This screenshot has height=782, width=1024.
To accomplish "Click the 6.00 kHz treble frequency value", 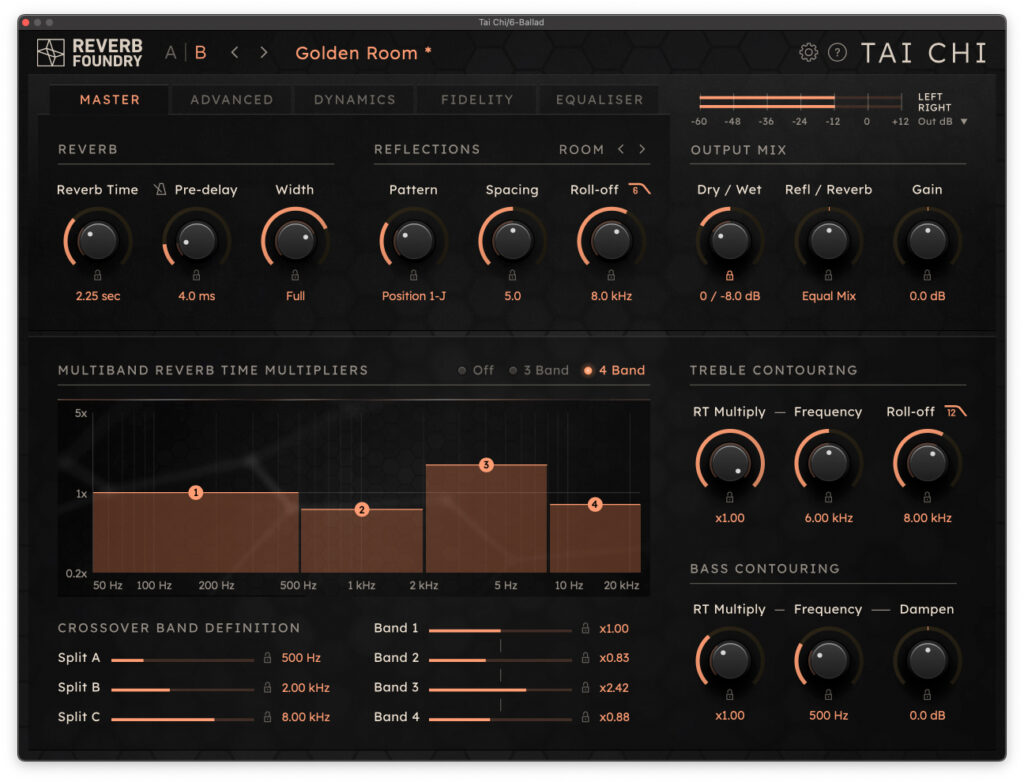I will [x=829, y=518].
